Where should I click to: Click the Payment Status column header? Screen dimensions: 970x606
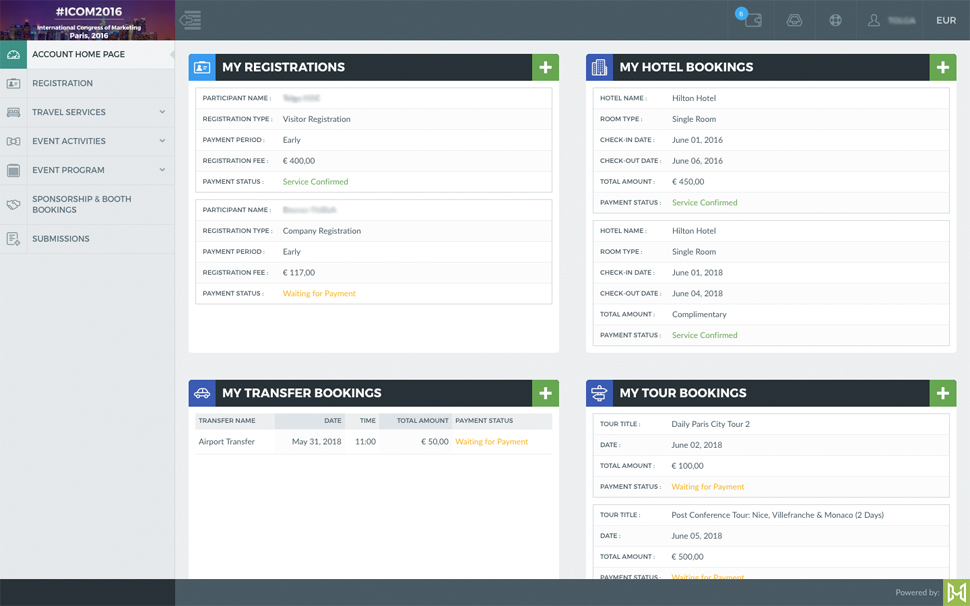coord(484,420)
